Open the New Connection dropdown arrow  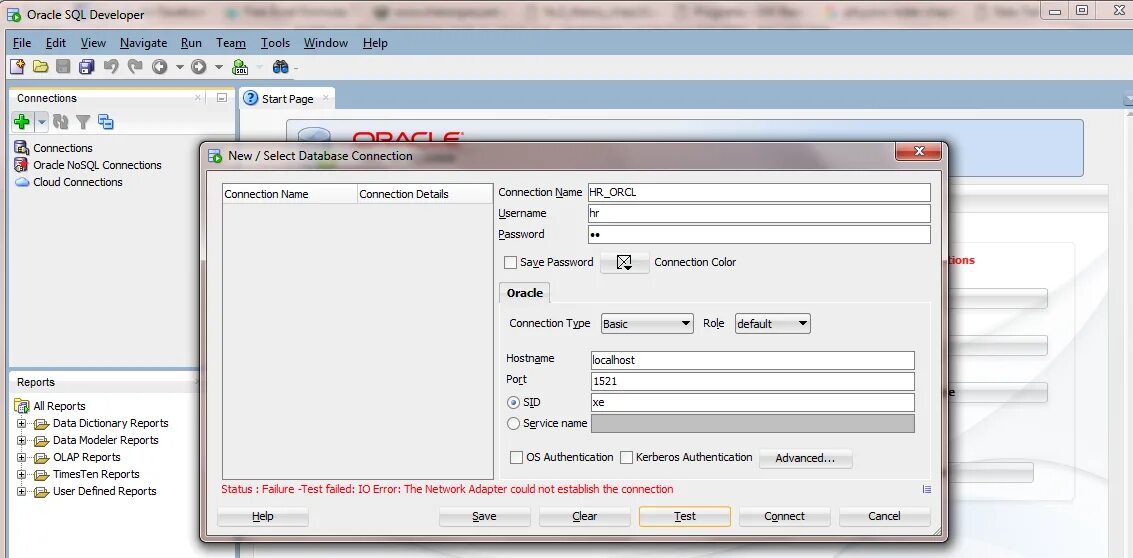click(42, 121)
